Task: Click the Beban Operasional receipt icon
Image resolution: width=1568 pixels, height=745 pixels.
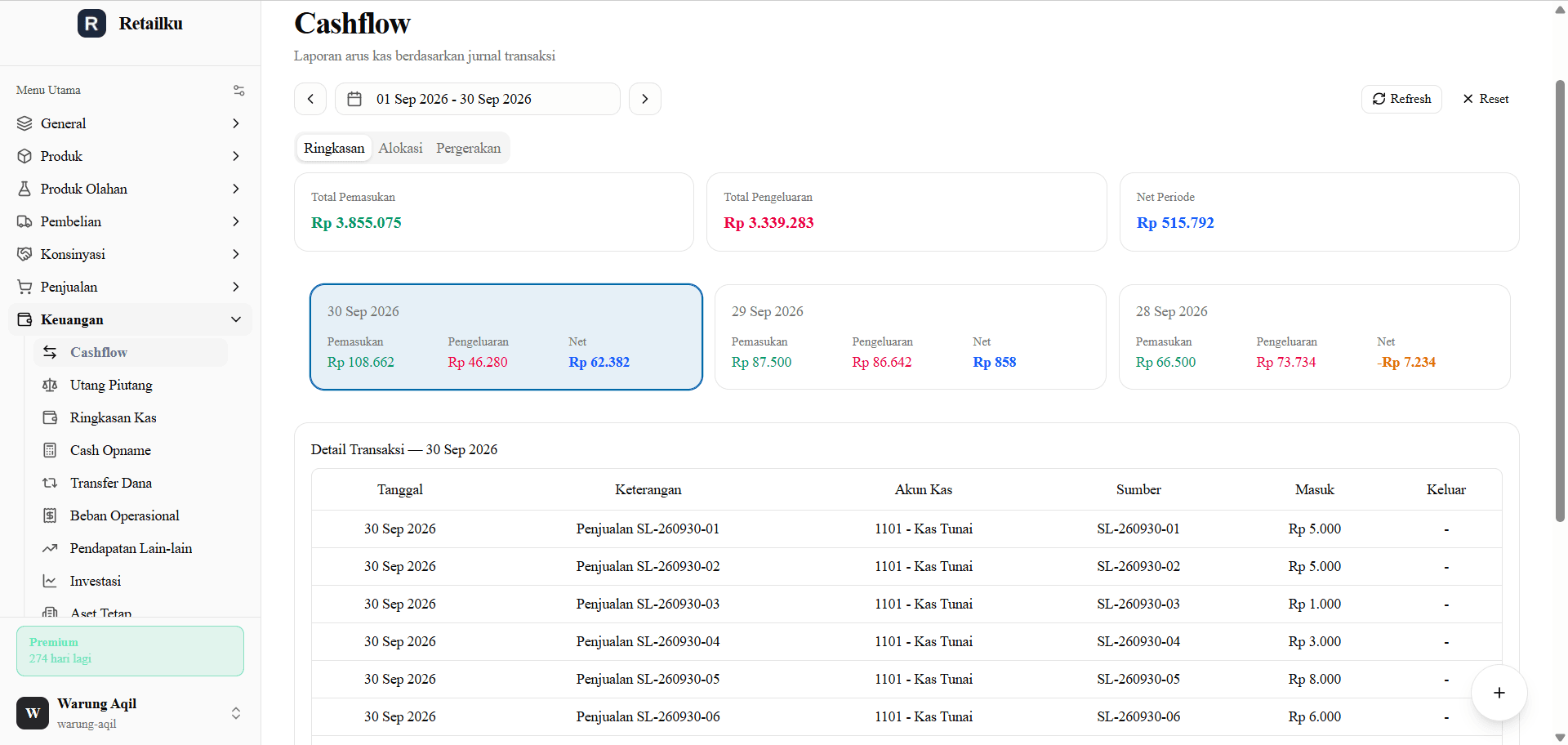Action: (50, 515)
